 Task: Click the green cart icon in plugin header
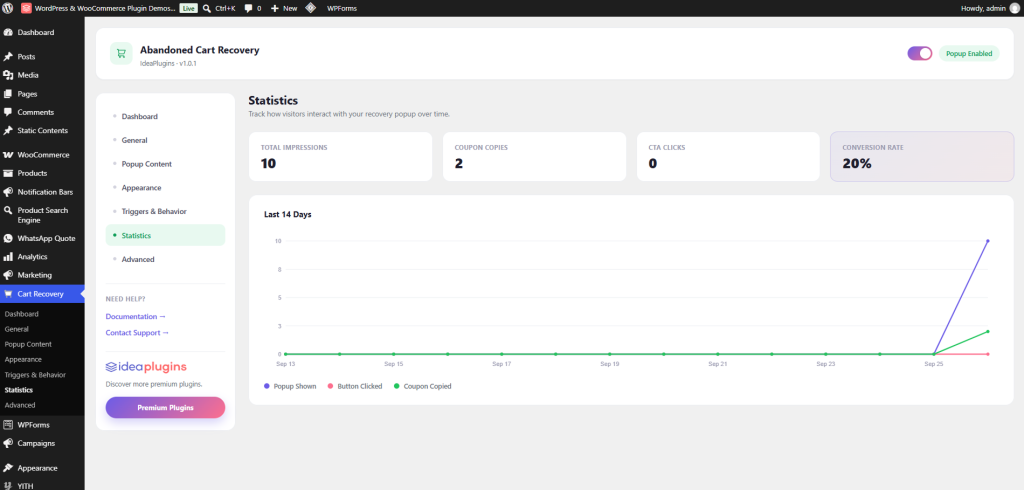point(121,54)
